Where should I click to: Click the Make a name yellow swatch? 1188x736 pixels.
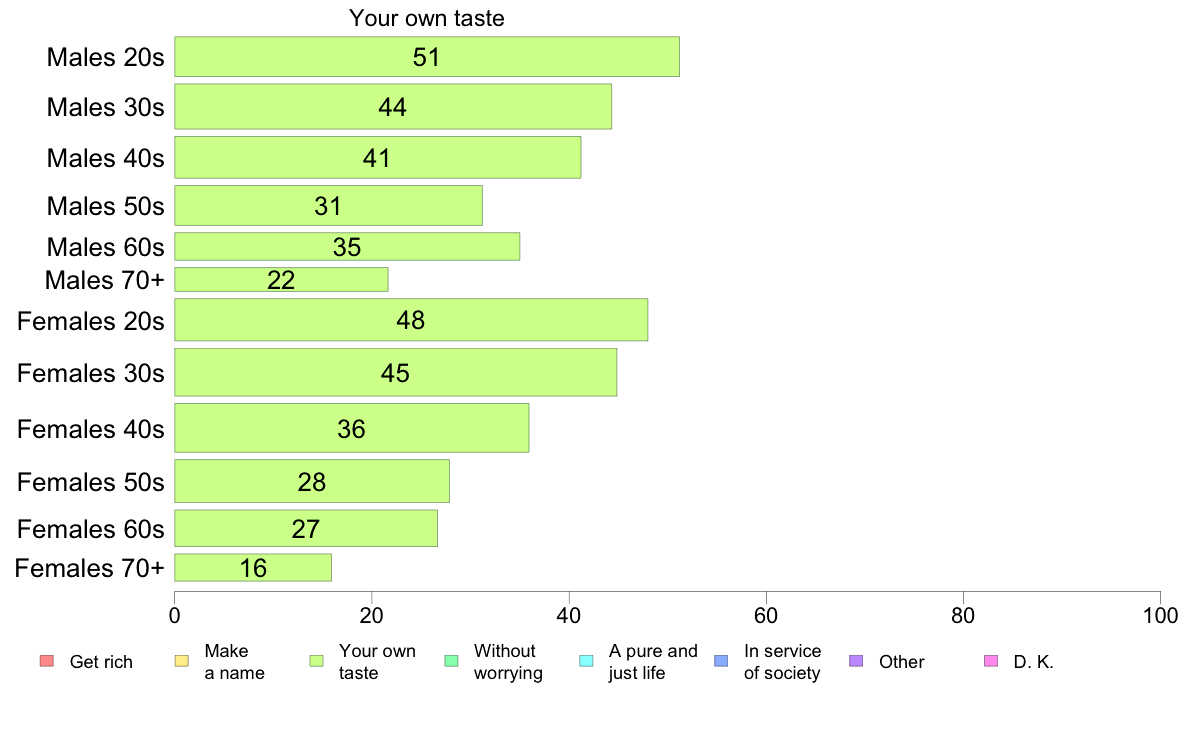182,661
